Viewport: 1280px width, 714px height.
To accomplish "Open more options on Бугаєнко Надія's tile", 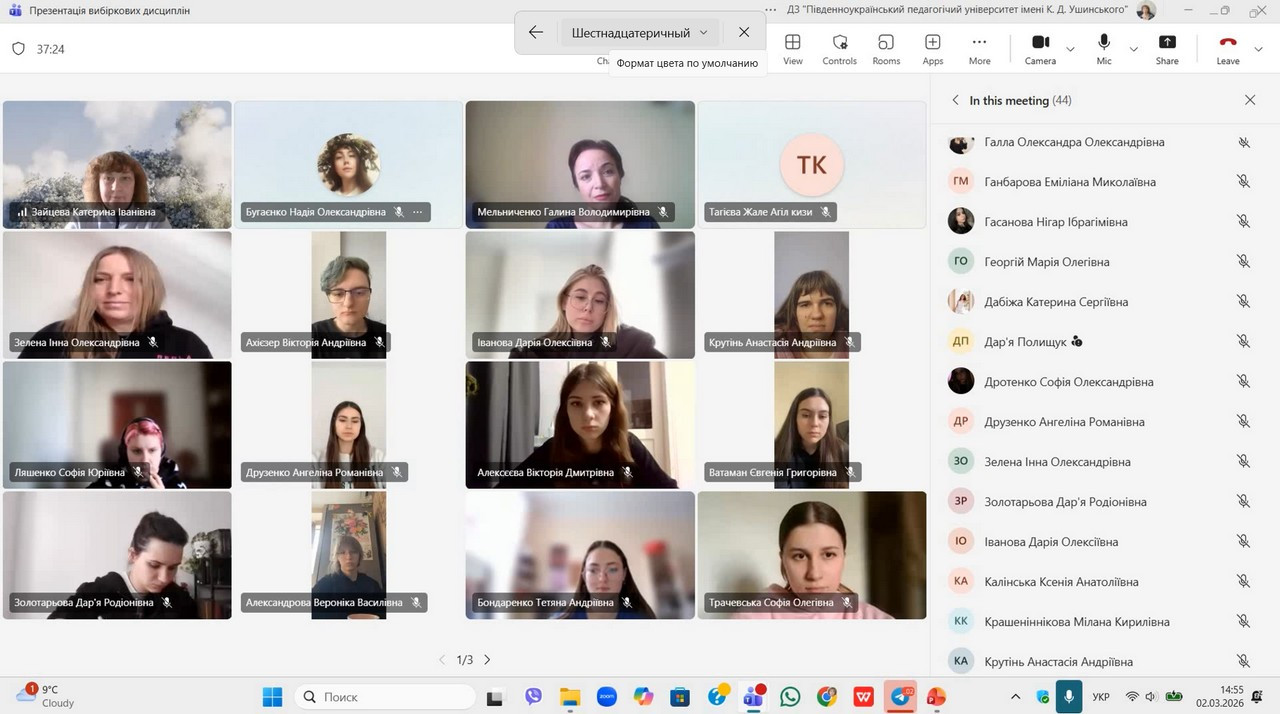I will [418, 212].
